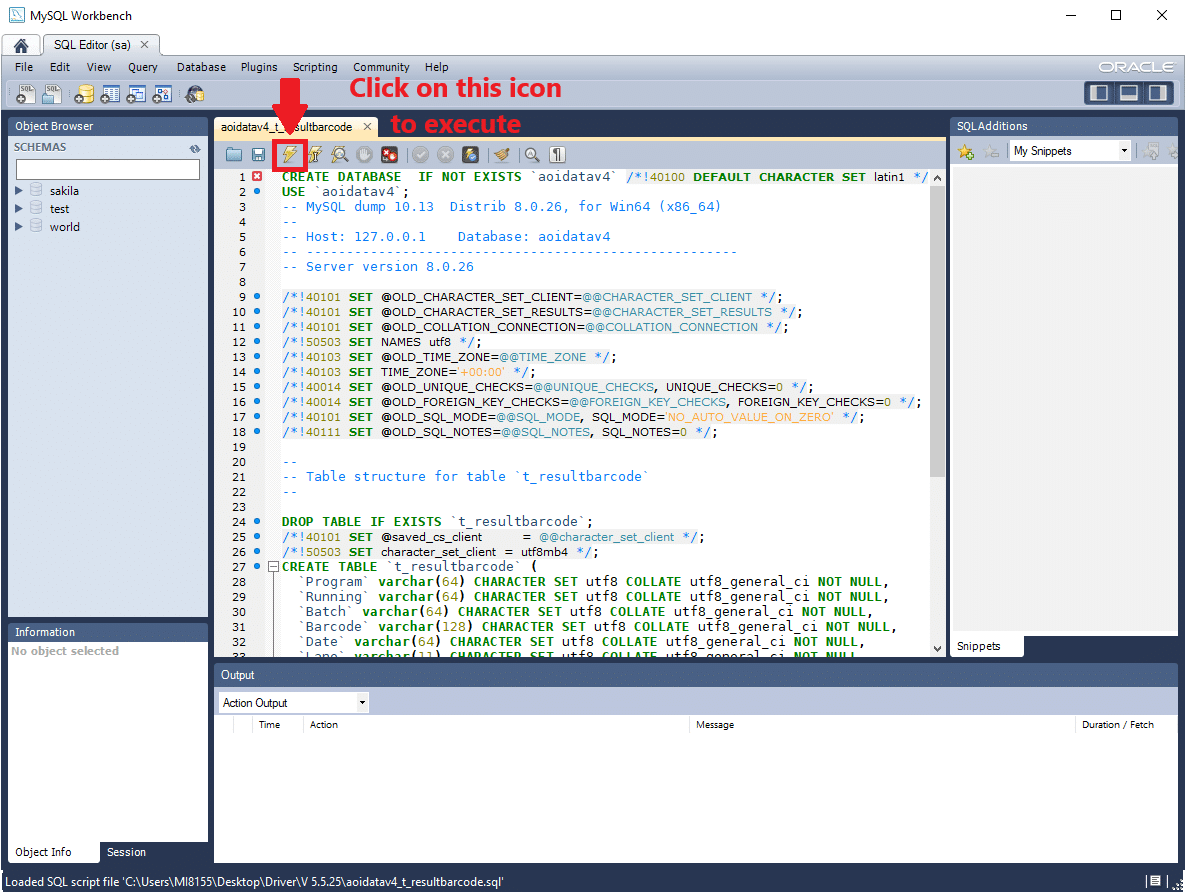Click the Execute lightning bolt icon
This screenshot has height=893, width=1186.
point(290,155)
